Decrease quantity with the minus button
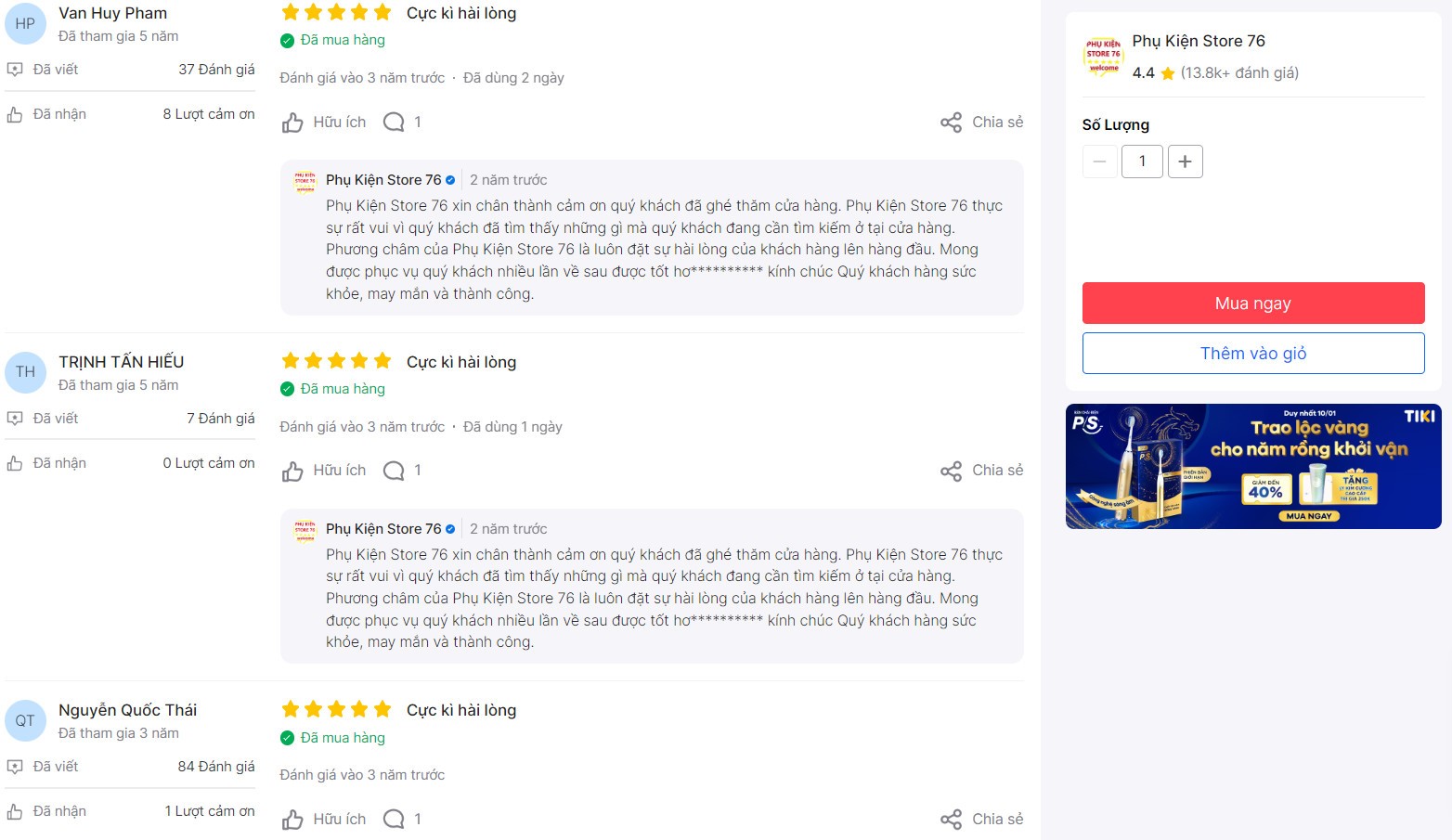 click(1099, 162)
